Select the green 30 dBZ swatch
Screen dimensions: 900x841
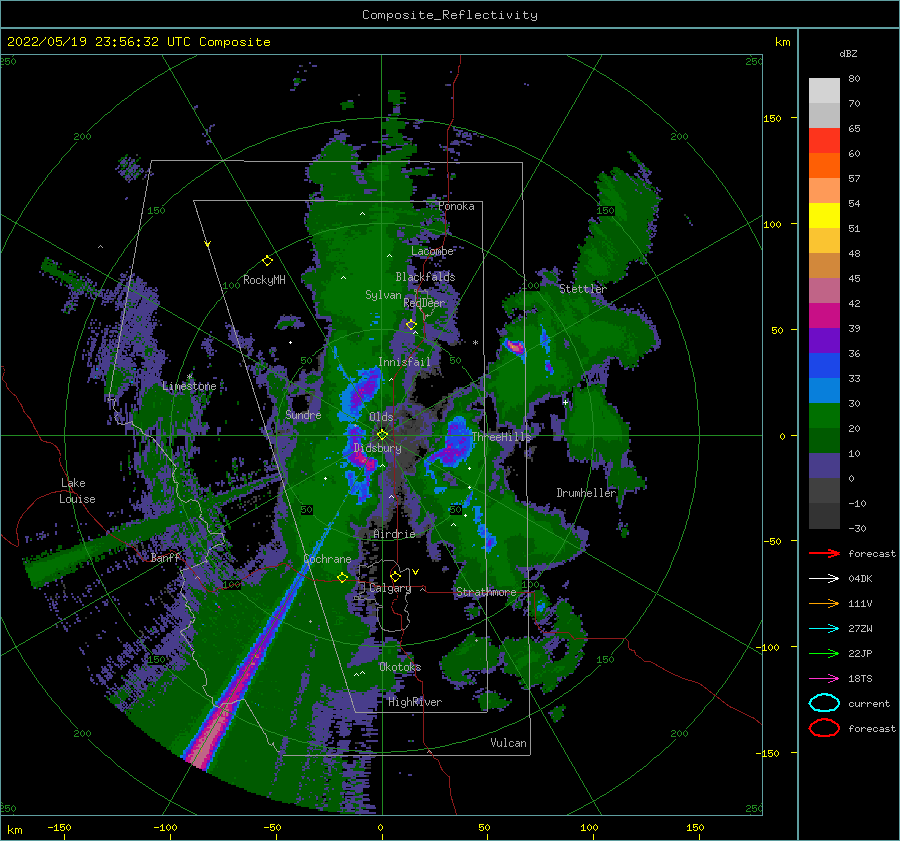tap(824, 416)
